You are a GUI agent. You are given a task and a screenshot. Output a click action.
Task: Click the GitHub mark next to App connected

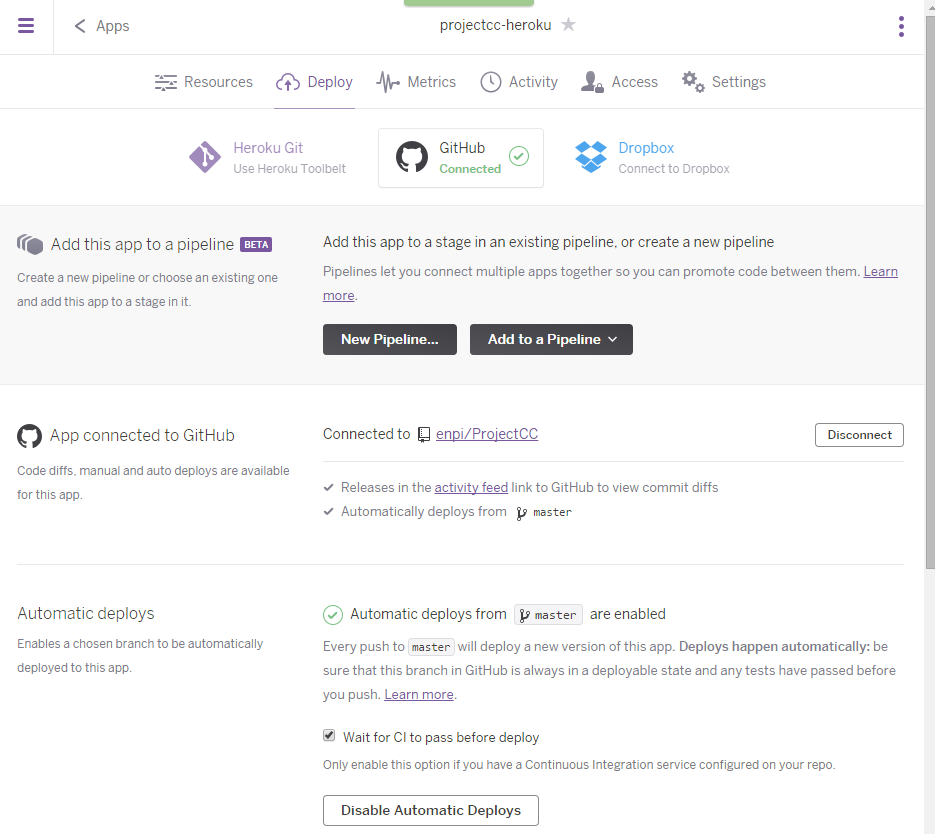29,435
